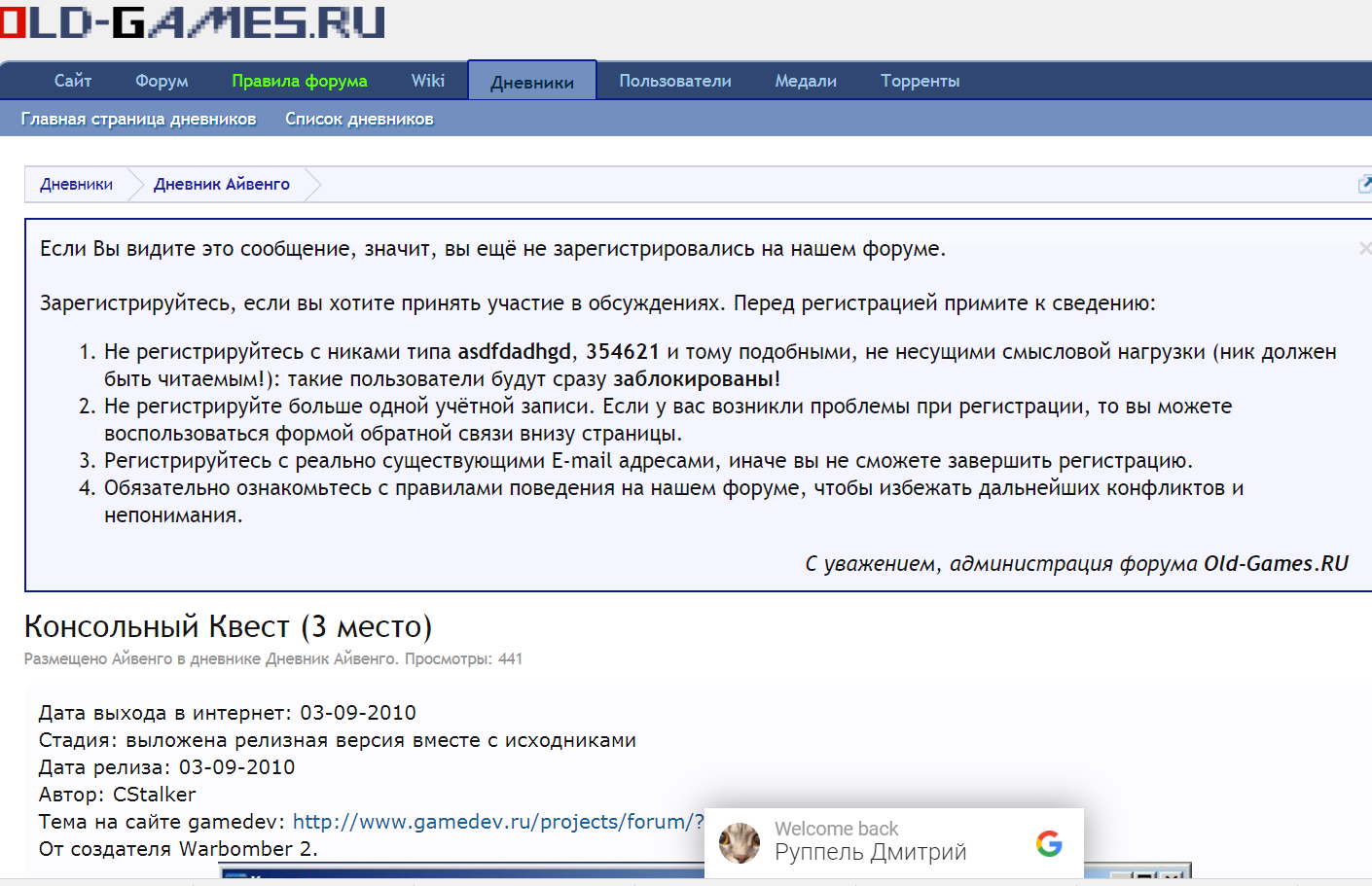Viewport: 1372px width, 886px height.
Task: Click the Old-Games.RU site logo
Action: [193, 21]
